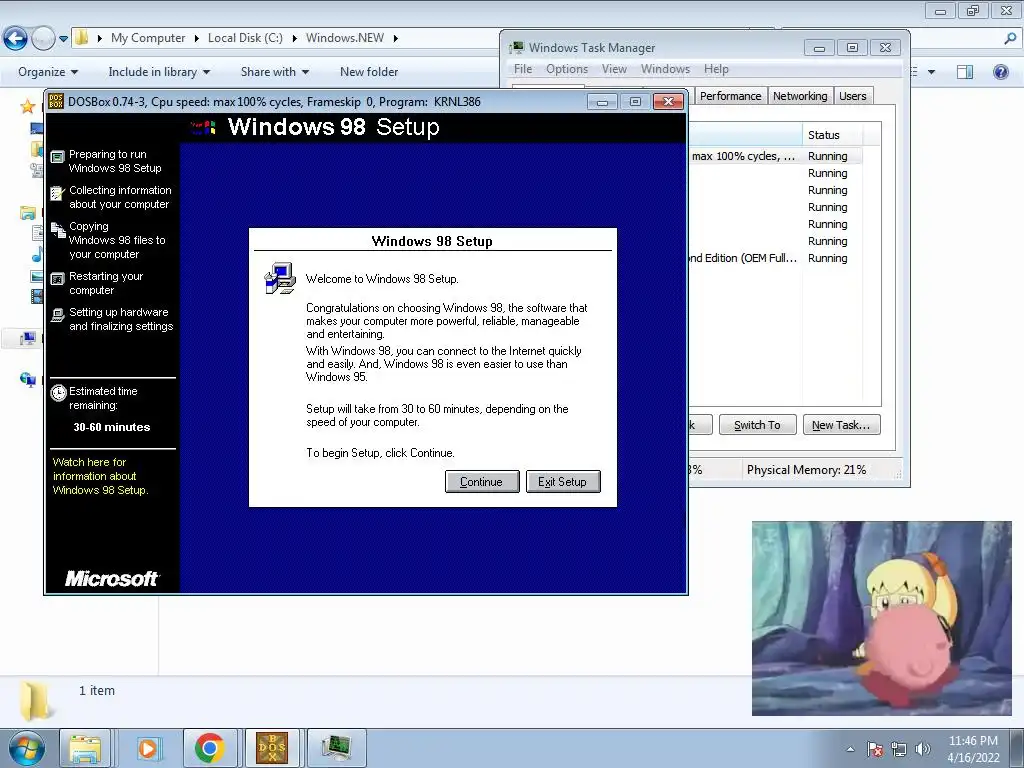Open the Include in library dropdown

pos(159,72)
